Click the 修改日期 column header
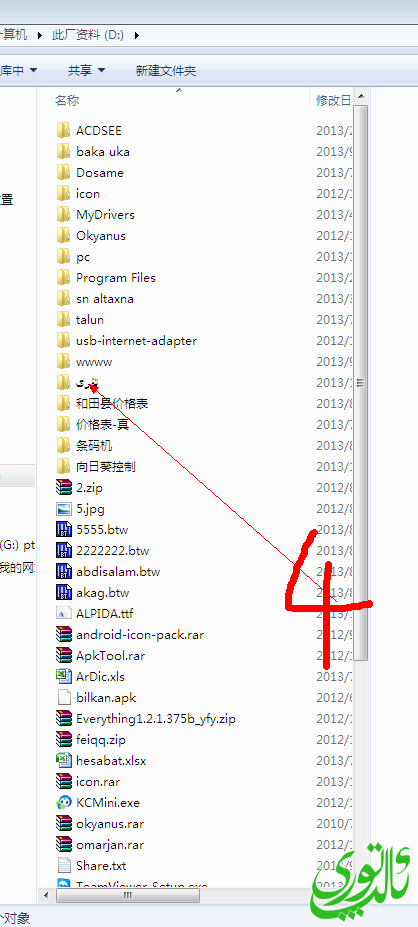Screen dimensions: 418x927 pyautogui.click(x=333, y=101)
